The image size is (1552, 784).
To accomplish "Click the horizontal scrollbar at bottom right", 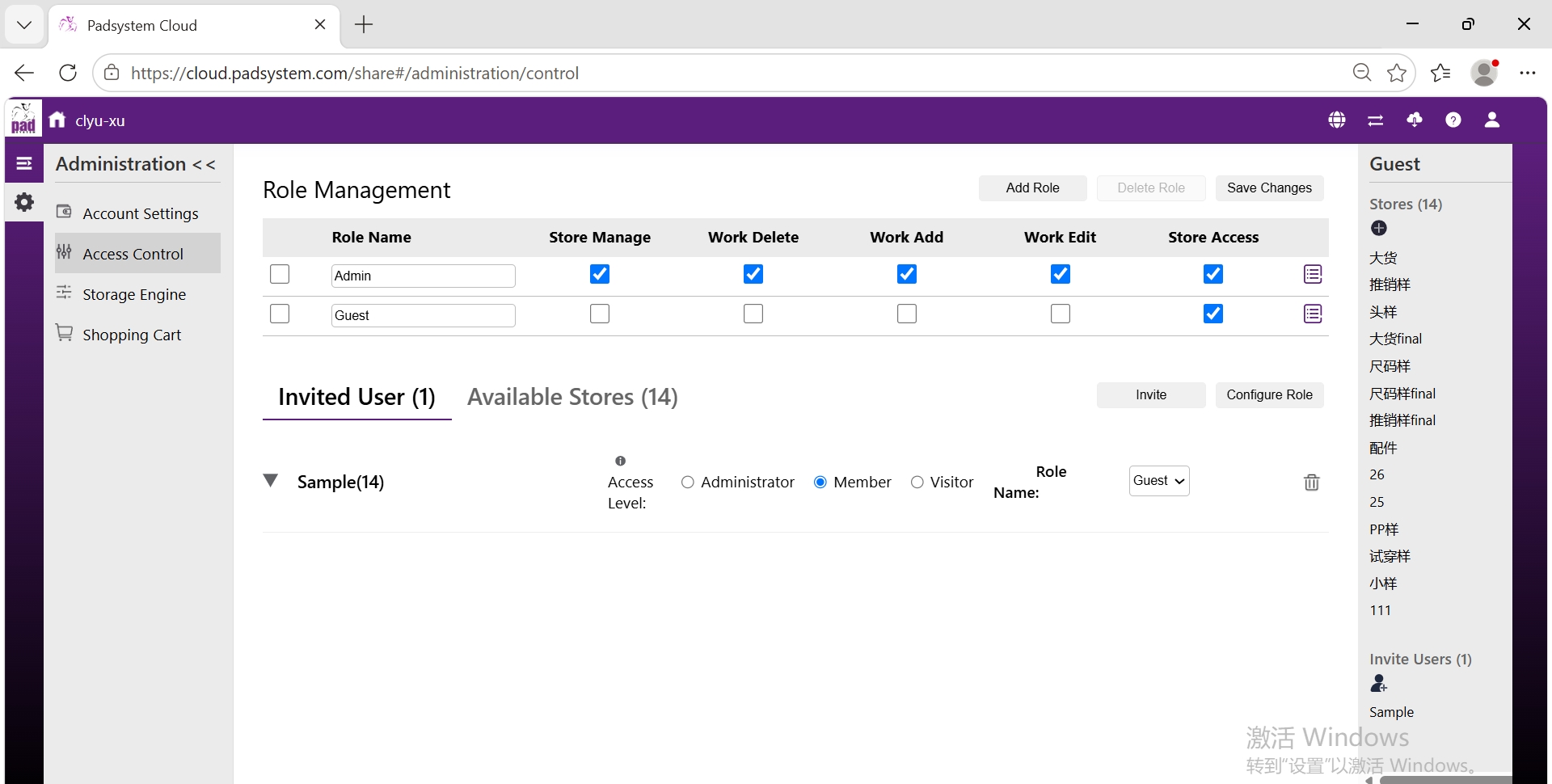I will pyautogui.click(x=1445, y=780).
